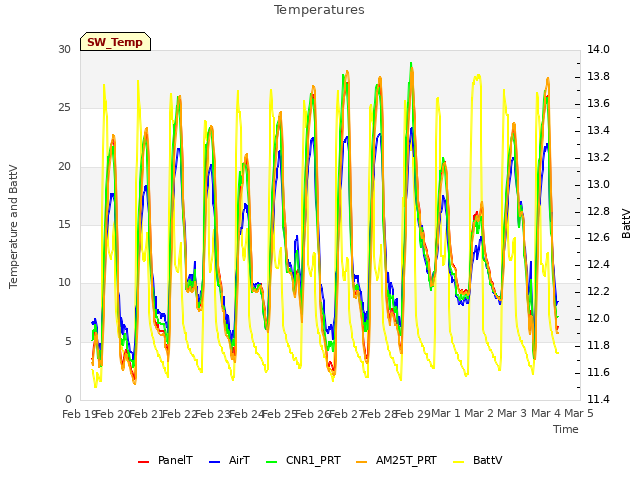Click the Mar 3 date tick
Screen dimensions: 640x480
point(512,413)
